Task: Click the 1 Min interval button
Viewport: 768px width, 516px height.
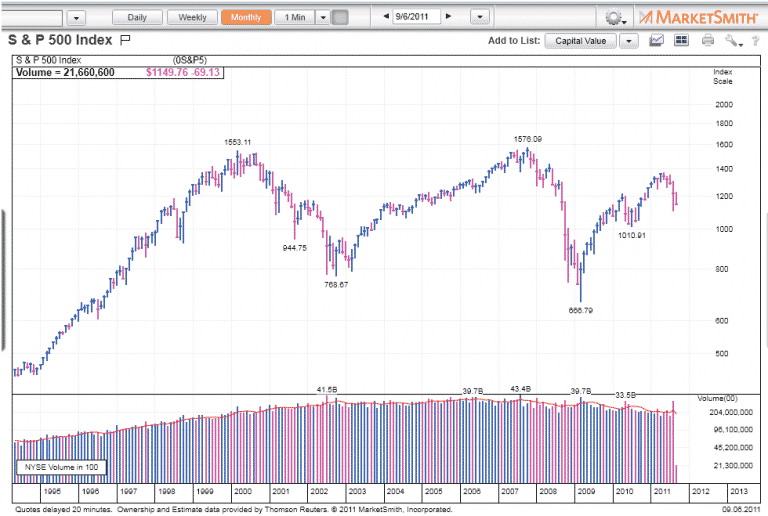Action: [294, 17]
